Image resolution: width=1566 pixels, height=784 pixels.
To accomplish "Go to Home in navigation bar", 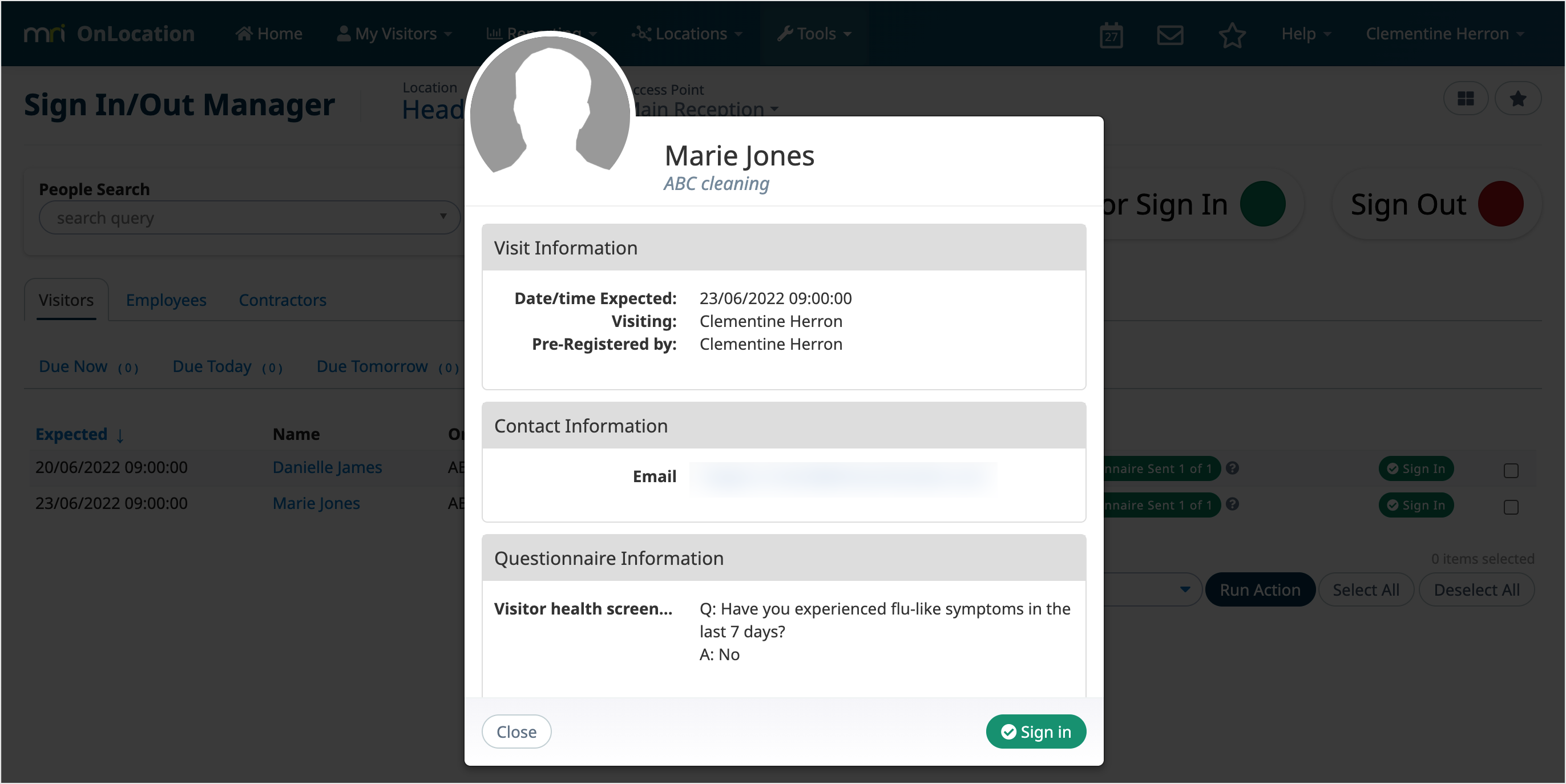I will [269, 34].
